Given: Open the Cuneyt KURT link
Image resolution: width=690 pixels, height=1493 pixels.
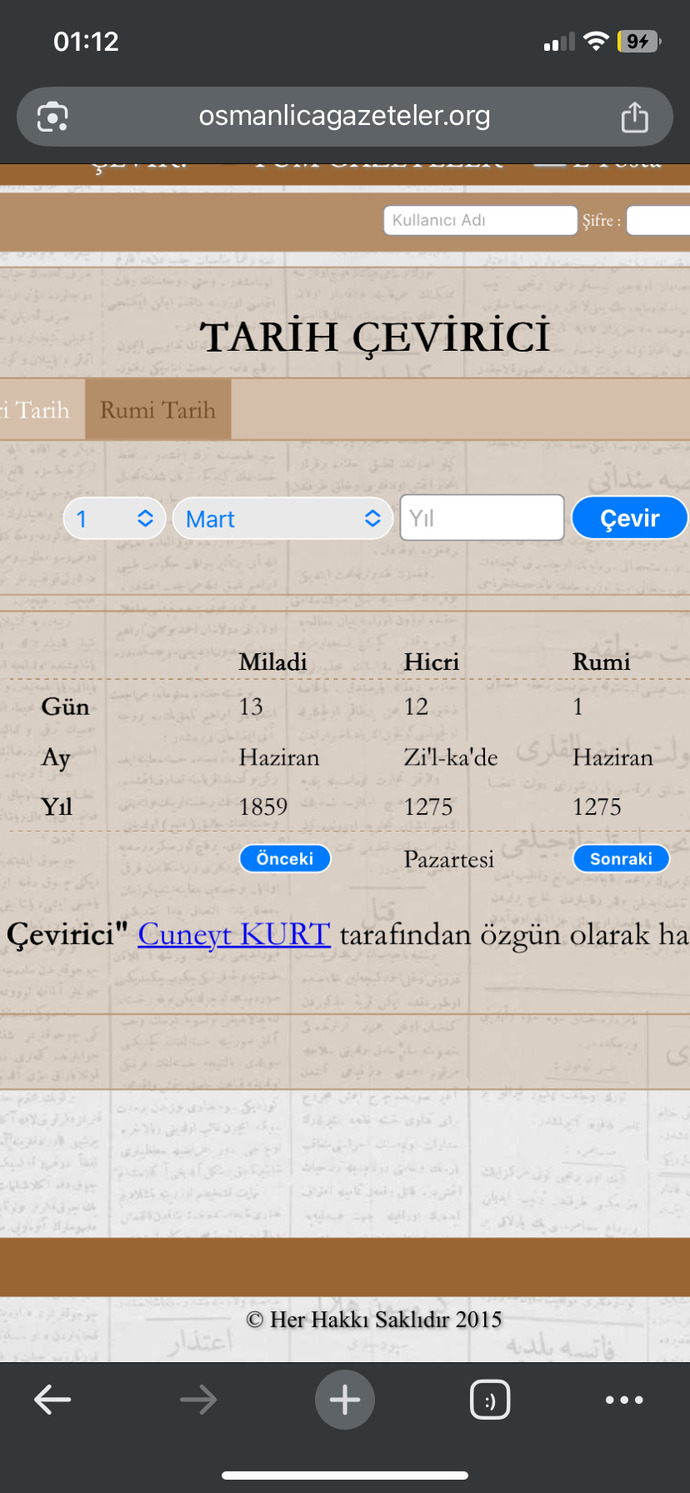Looking at the screenshot, I should tap(234, 933).
